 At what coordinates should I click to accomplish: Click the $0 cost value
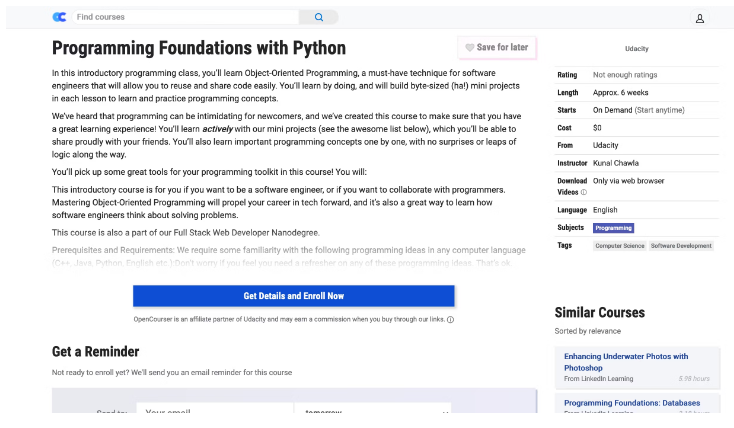[597, 128]
